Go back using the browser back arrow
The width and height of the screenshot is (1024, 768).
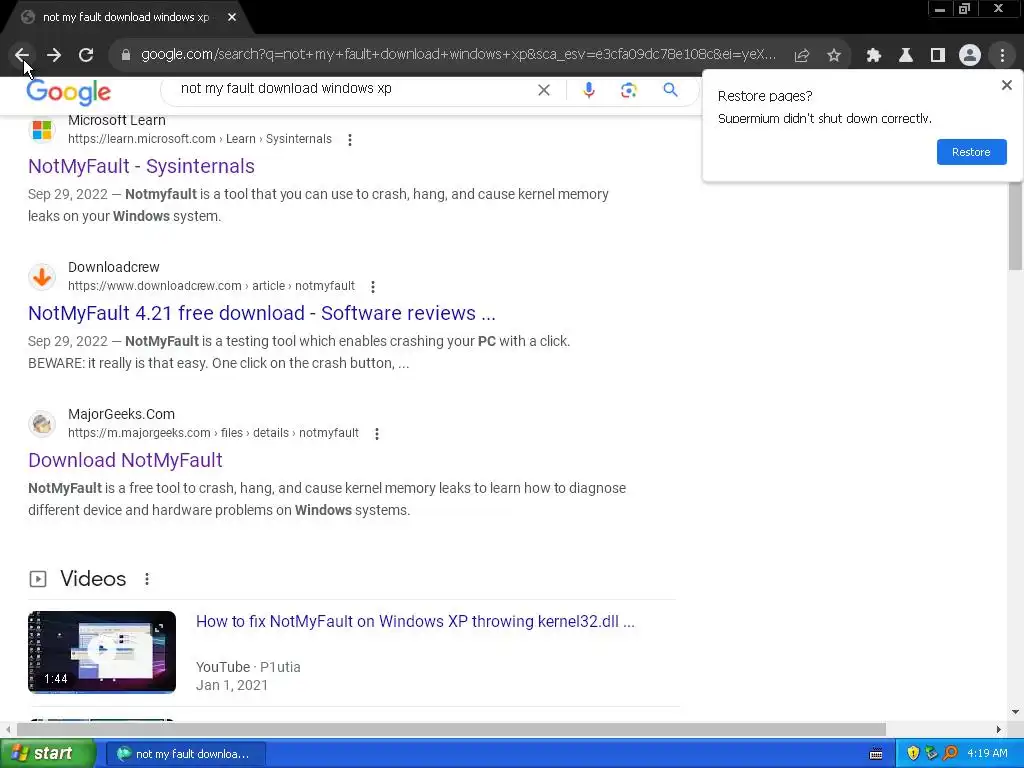[22, 55]
